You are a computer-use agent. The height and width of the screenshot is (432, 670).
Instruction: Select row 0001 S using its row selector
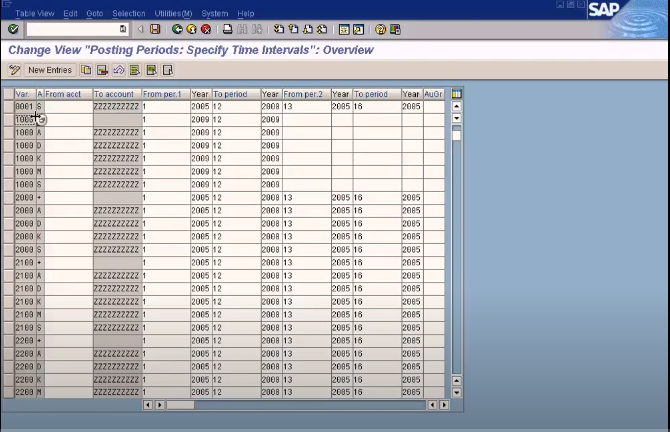tap(9, 106)
